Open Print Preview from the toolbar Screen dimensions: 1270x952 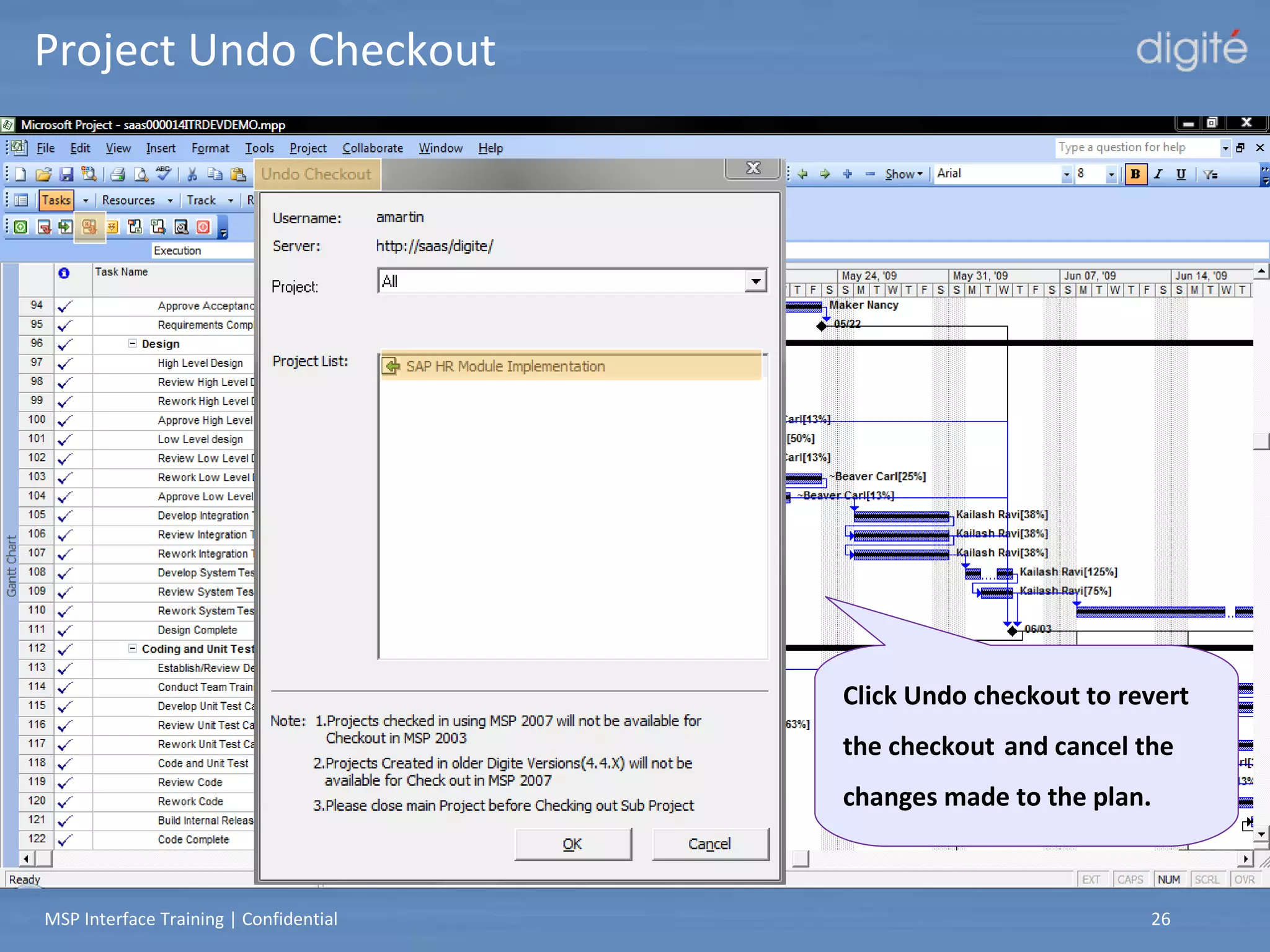coord(141,174)
